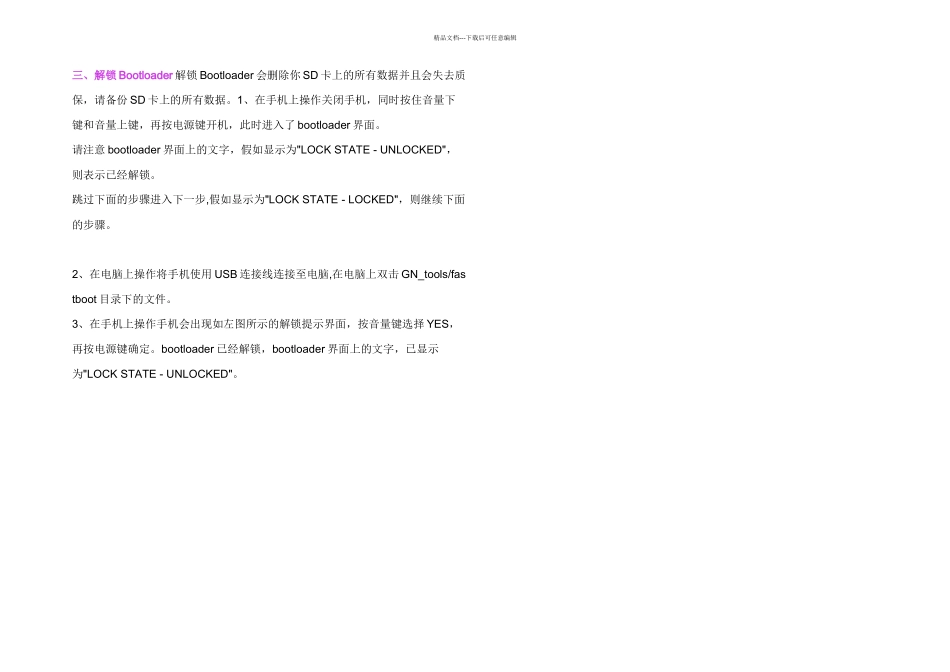This screenshot has height=672, width=950.
Task: Click the line starting '2、在电脑上操作将手机使用 USB'
Action: pyautogui.click(x=268, y=274)
